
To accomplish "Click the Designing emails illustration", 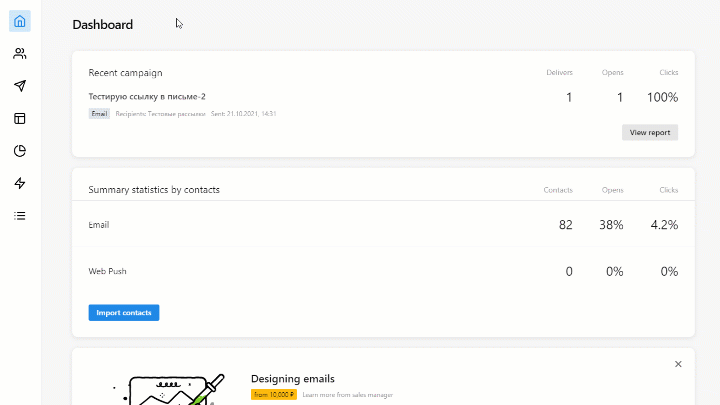I will pyautogui.click(x=169, y=389).
